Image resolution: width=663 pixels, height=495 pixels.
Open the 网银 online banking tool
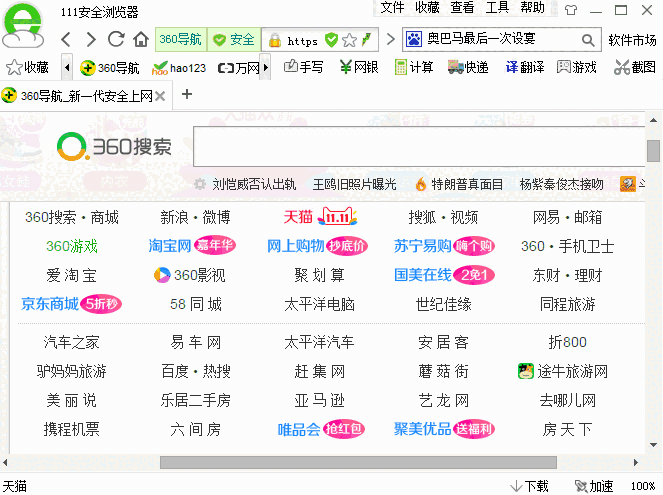point(359,67)
